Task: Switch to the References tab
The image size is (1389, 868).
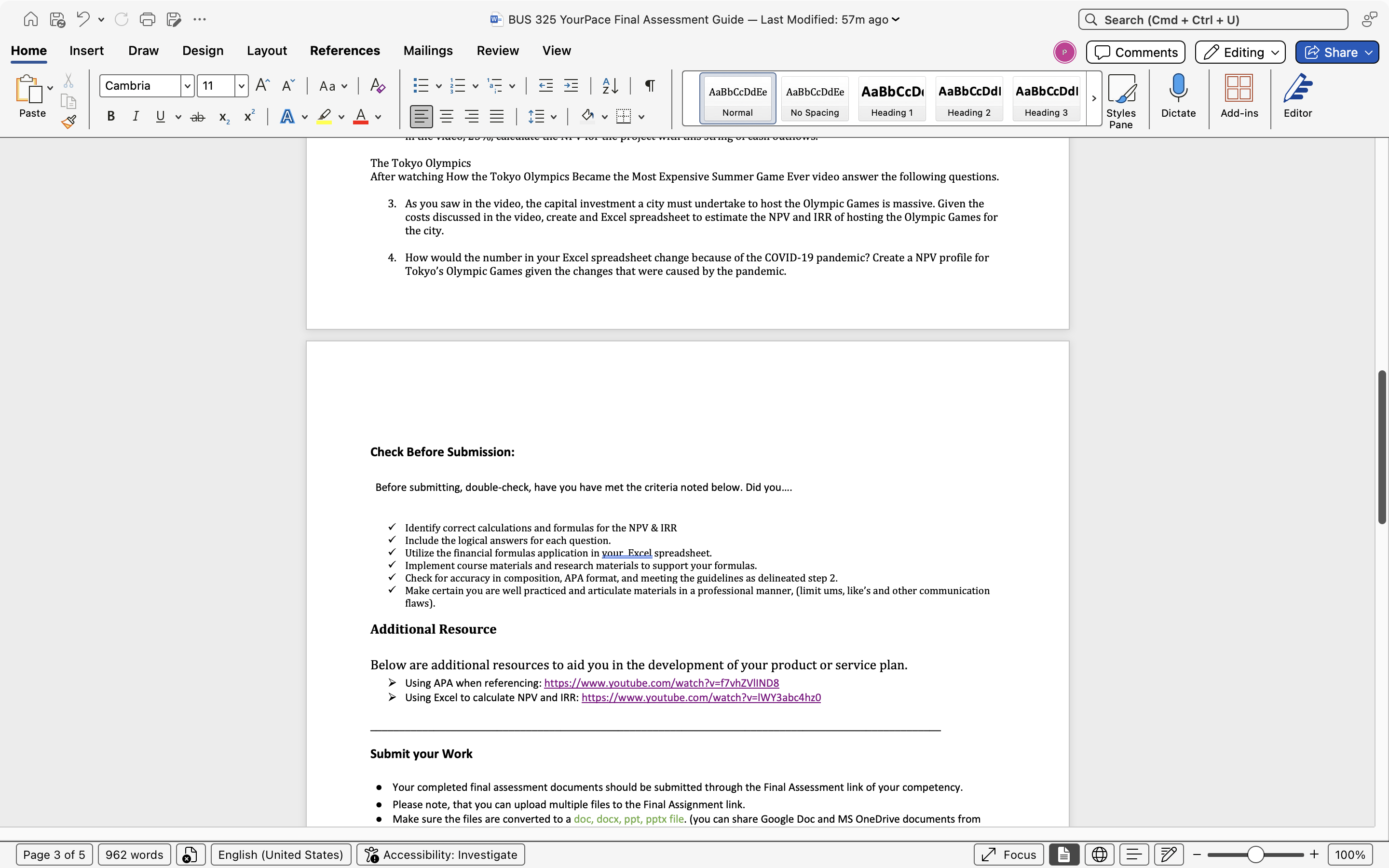Action: click(x=344, y=51)
